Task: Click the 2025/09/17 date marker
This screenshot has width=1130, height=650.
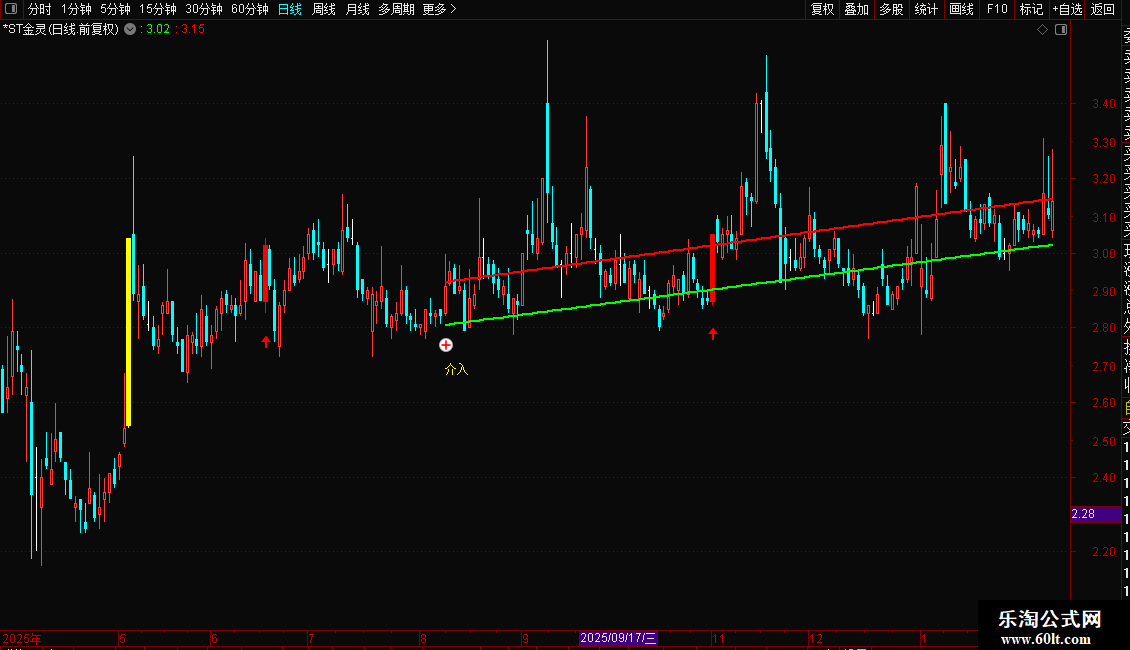Action: coord(618,638)
